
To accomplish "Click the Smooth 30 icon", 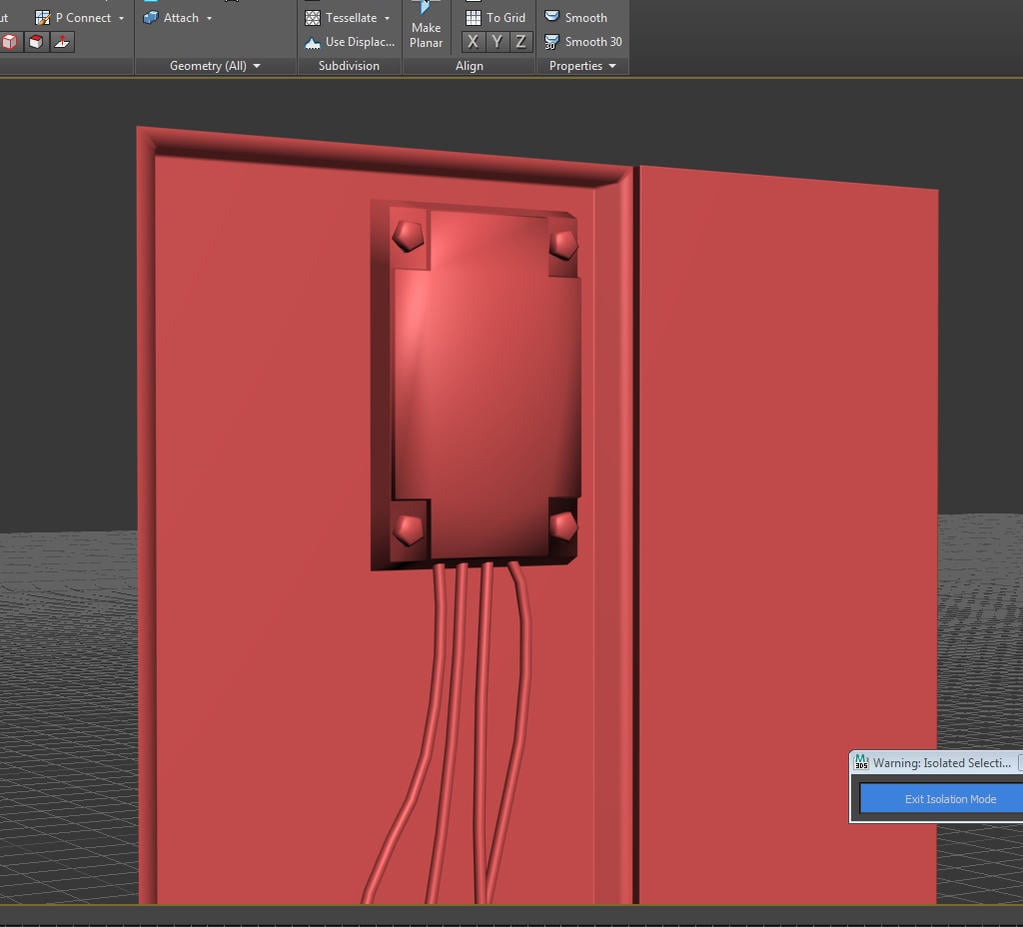I will click(551, 41).
